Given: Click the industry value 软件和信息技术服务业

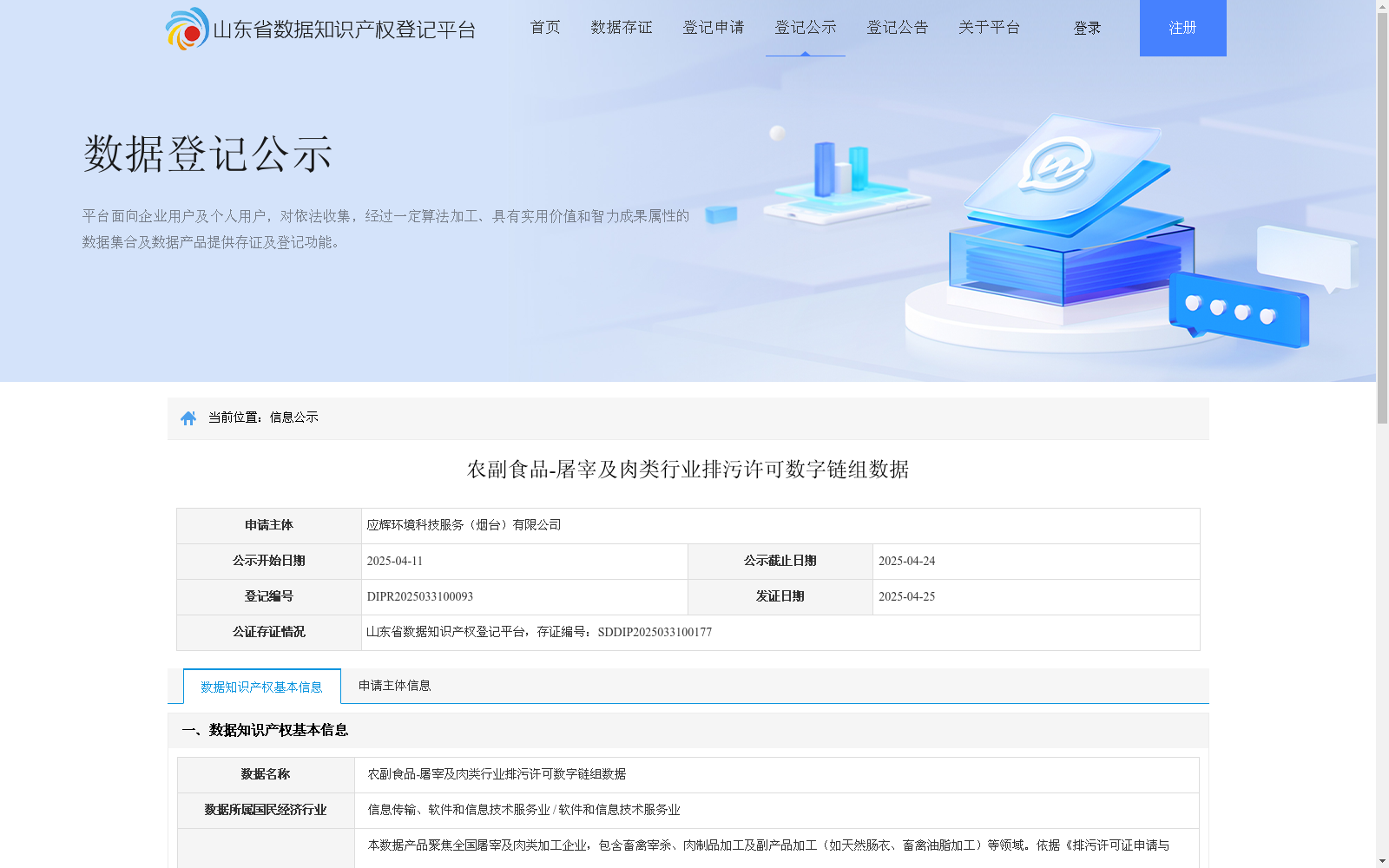Looking at the screenshot, I should (x=619, y=810).
